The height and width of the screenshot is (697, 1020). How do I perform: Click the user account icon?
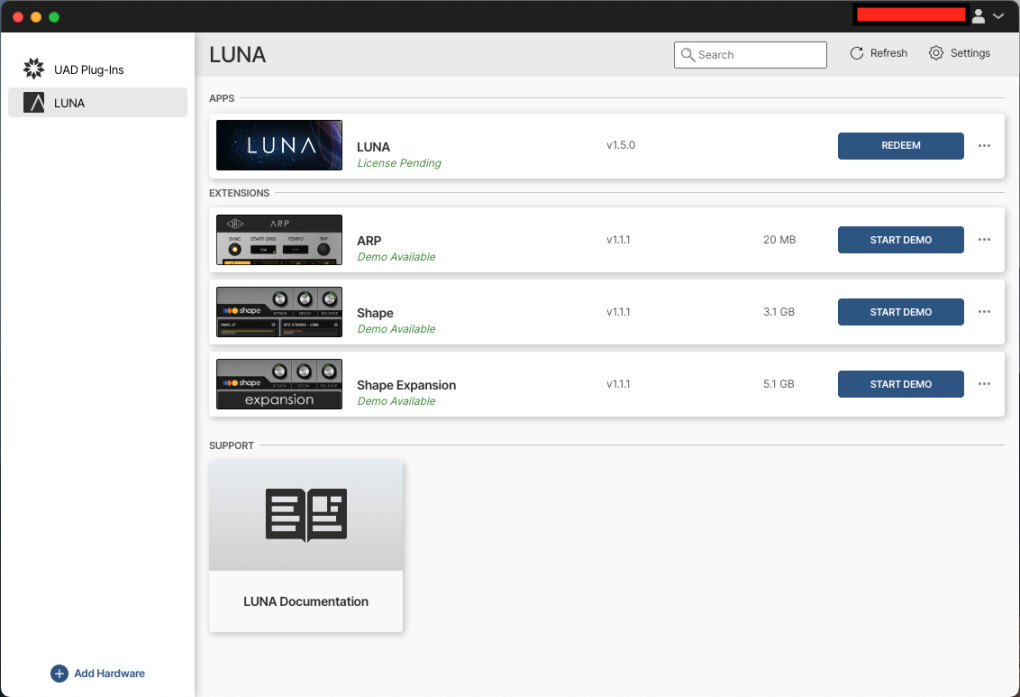(x=978, y=16)
